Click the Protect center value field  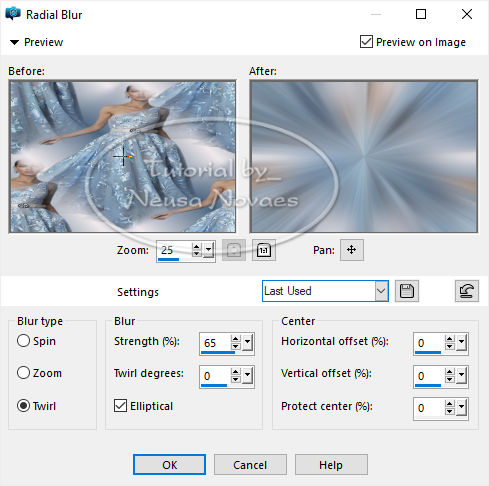point(429,408)
